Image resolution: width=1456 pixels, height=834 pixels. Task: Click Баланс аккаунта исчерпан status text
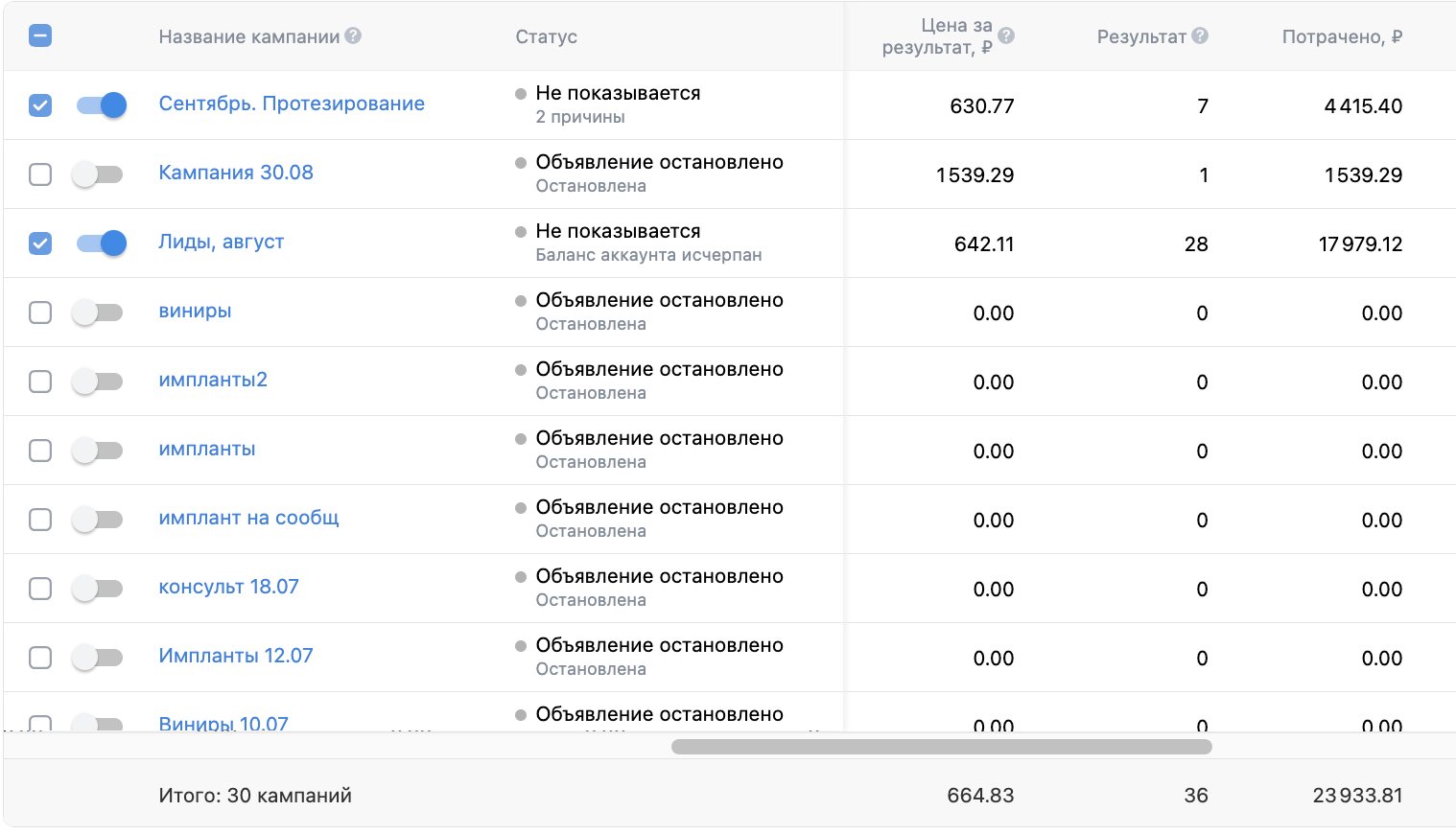pyautogui.click(x=648, y=255)
